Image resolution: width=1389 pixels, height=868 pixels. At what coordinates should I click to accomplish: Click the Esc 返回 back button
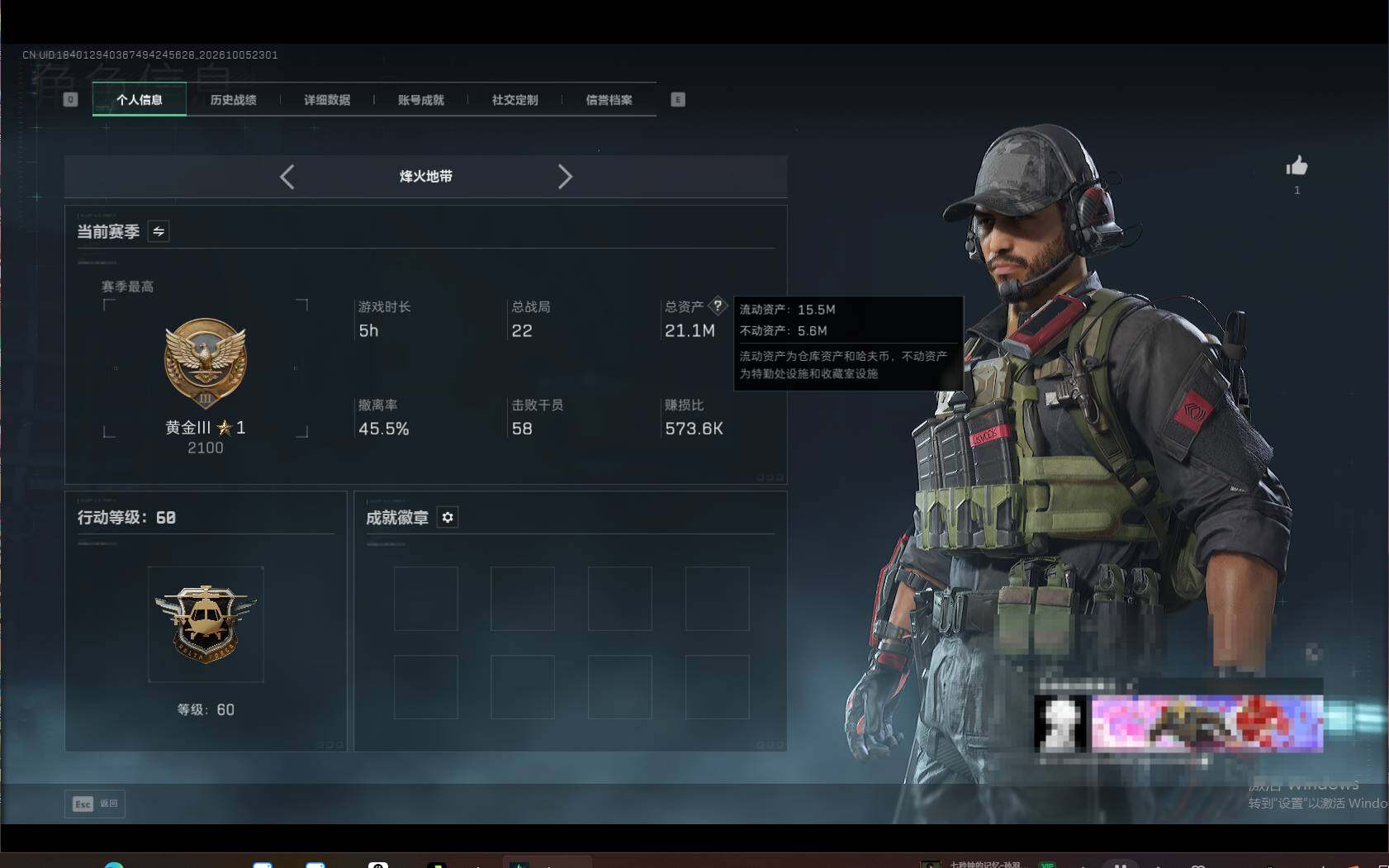pyautogui.click(x=95, y=804)
